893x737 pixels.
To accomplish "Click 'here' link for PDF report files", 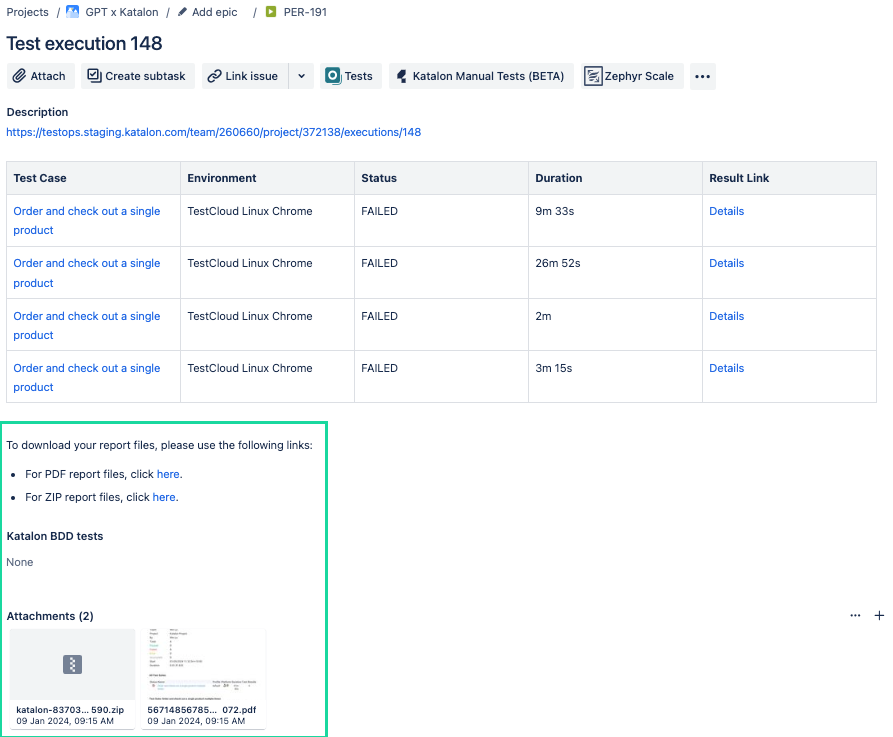I will click(168, 474).
